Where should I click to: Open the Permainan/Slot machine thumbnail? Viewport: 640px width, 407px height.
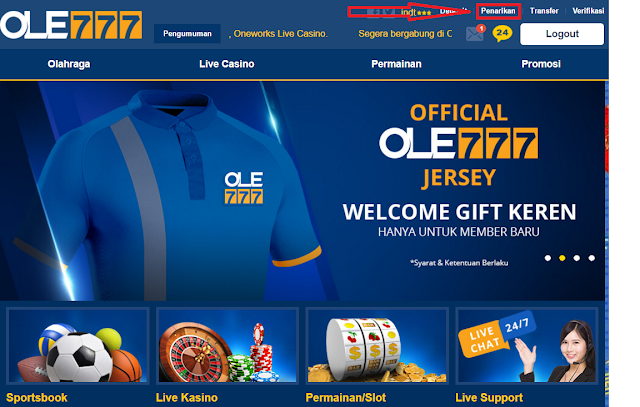click(377, 346)
